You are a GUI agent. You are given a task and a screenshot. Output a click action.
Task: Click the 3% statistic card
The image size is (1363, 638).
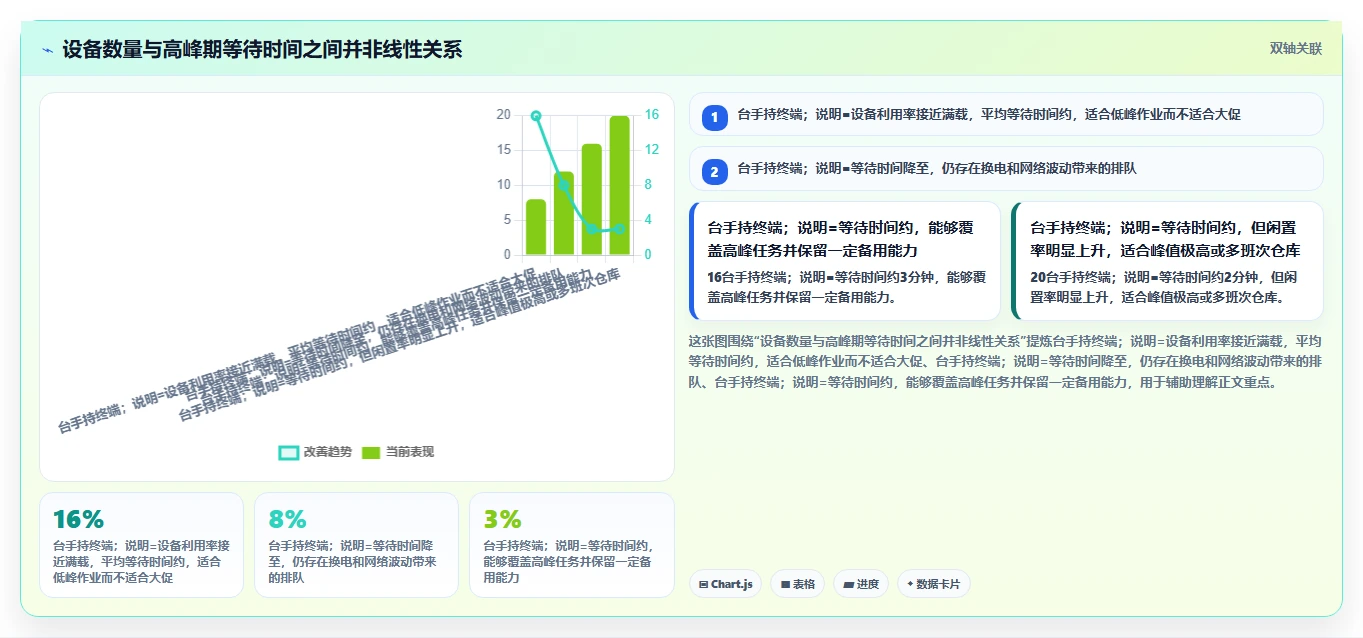pyautogui.click(x=571, y=545)
